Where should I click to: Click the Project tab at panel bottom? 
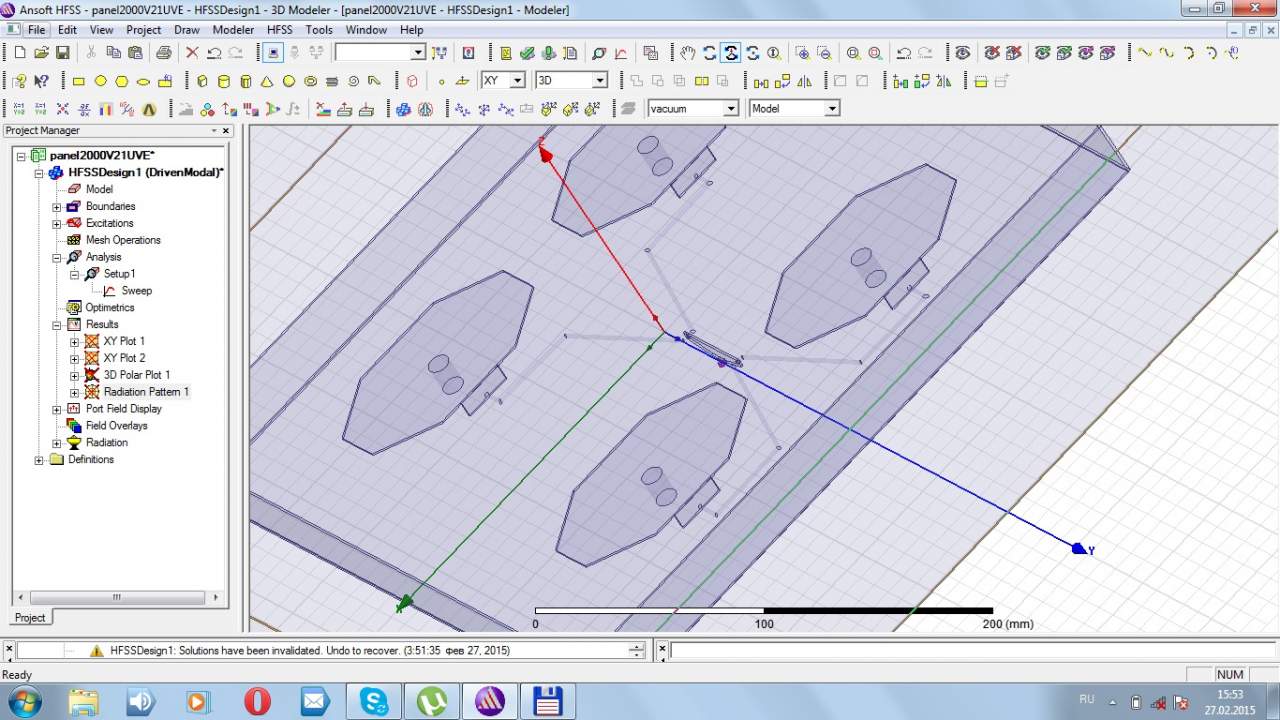[29, 618]
